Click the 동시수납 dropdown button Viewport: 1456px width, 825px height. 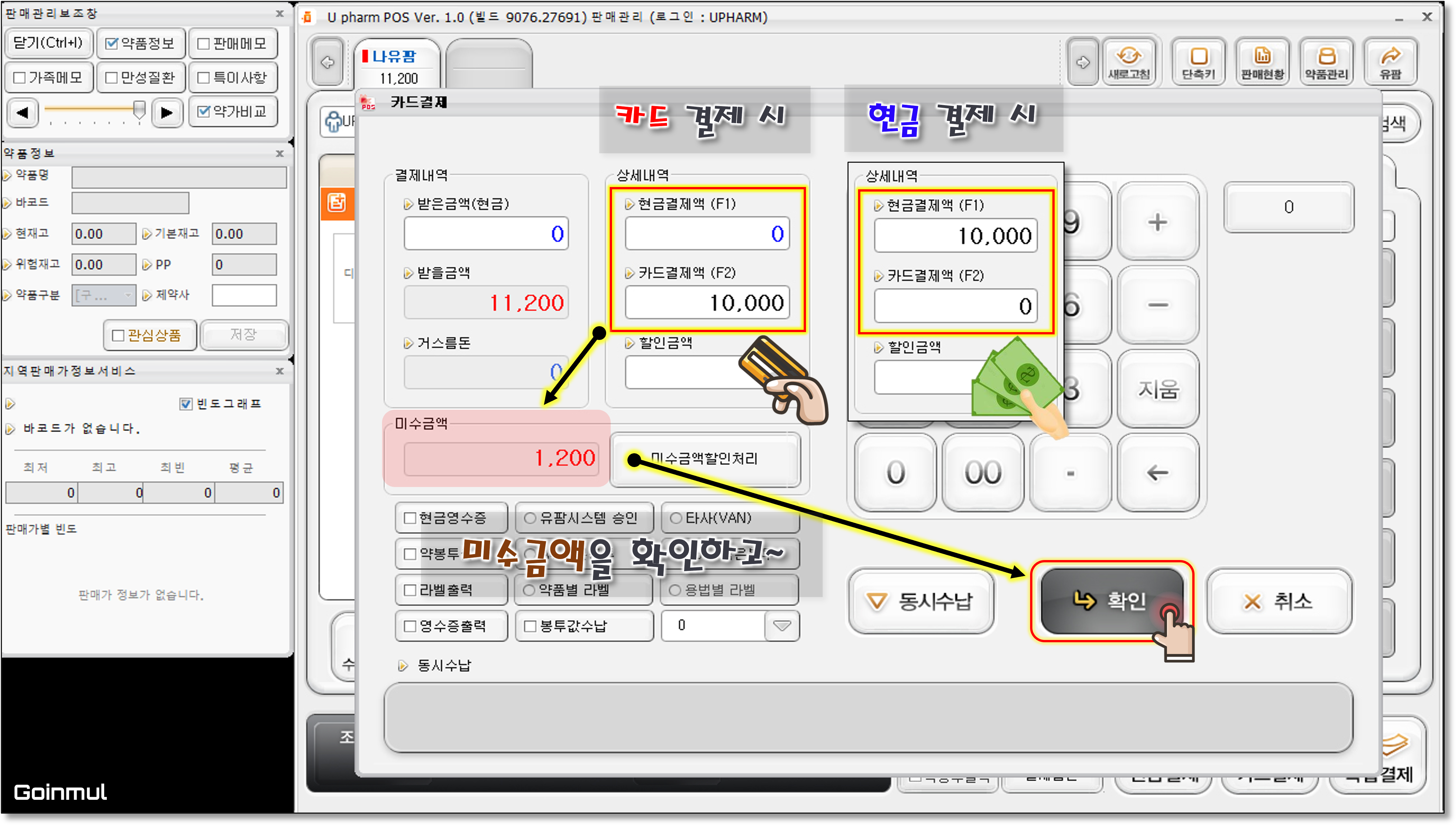tap(921, 601)
